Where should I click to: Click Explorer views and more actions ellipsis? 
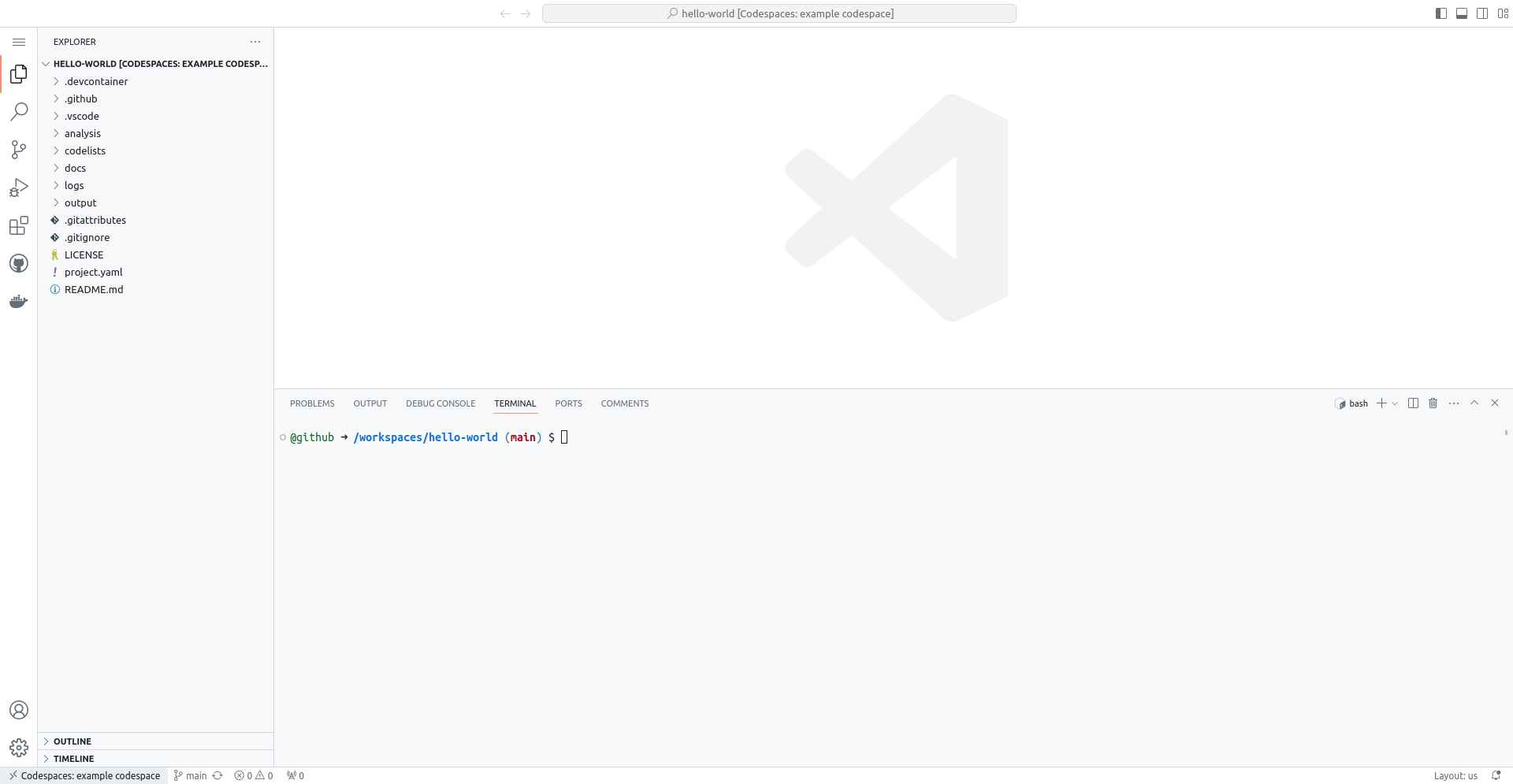click(x=255, y=42)
